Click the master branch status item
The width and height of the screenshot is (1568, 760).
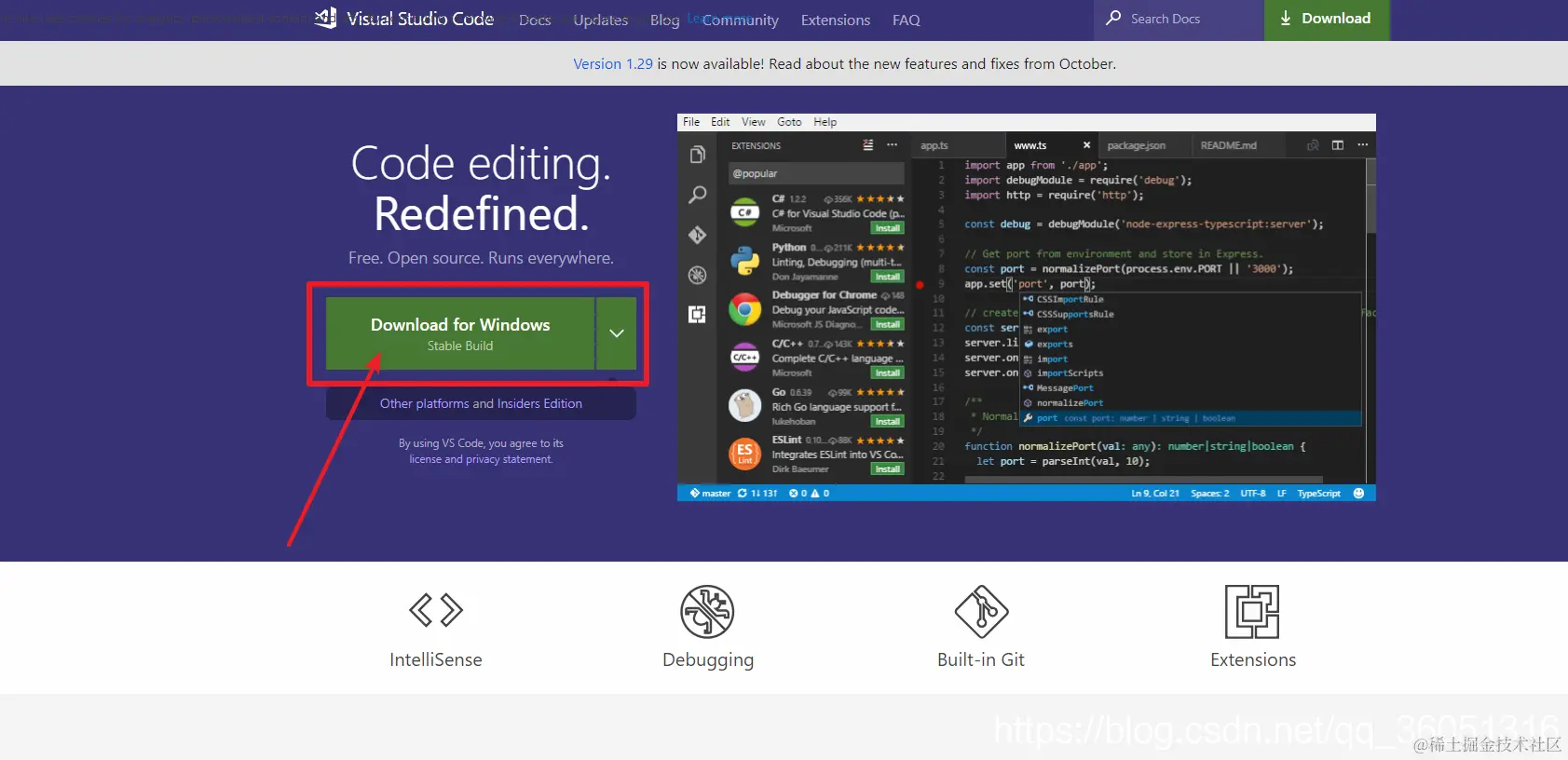click(710, 494)
